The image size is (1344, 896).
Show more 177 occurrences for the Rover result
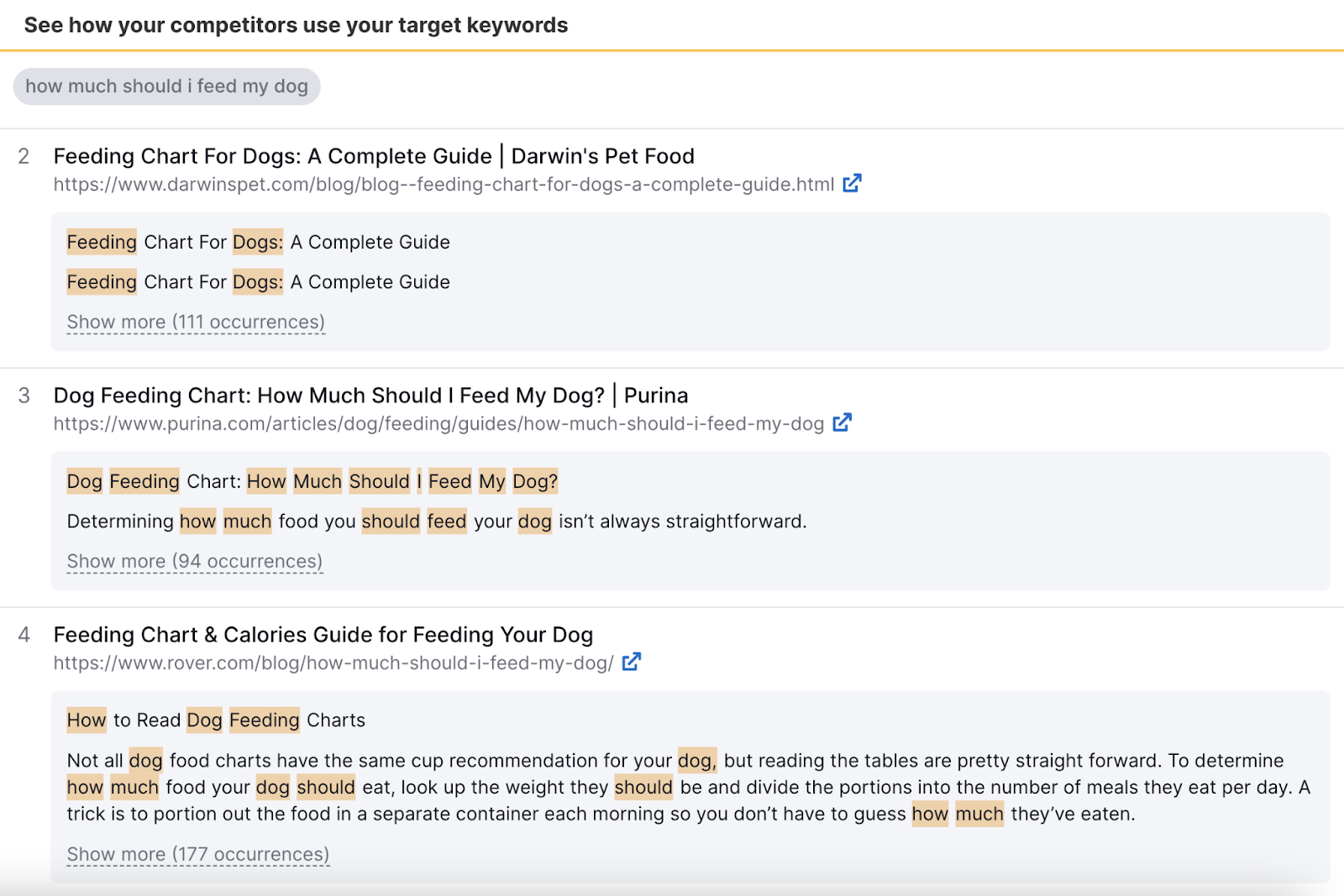[197, 854]
